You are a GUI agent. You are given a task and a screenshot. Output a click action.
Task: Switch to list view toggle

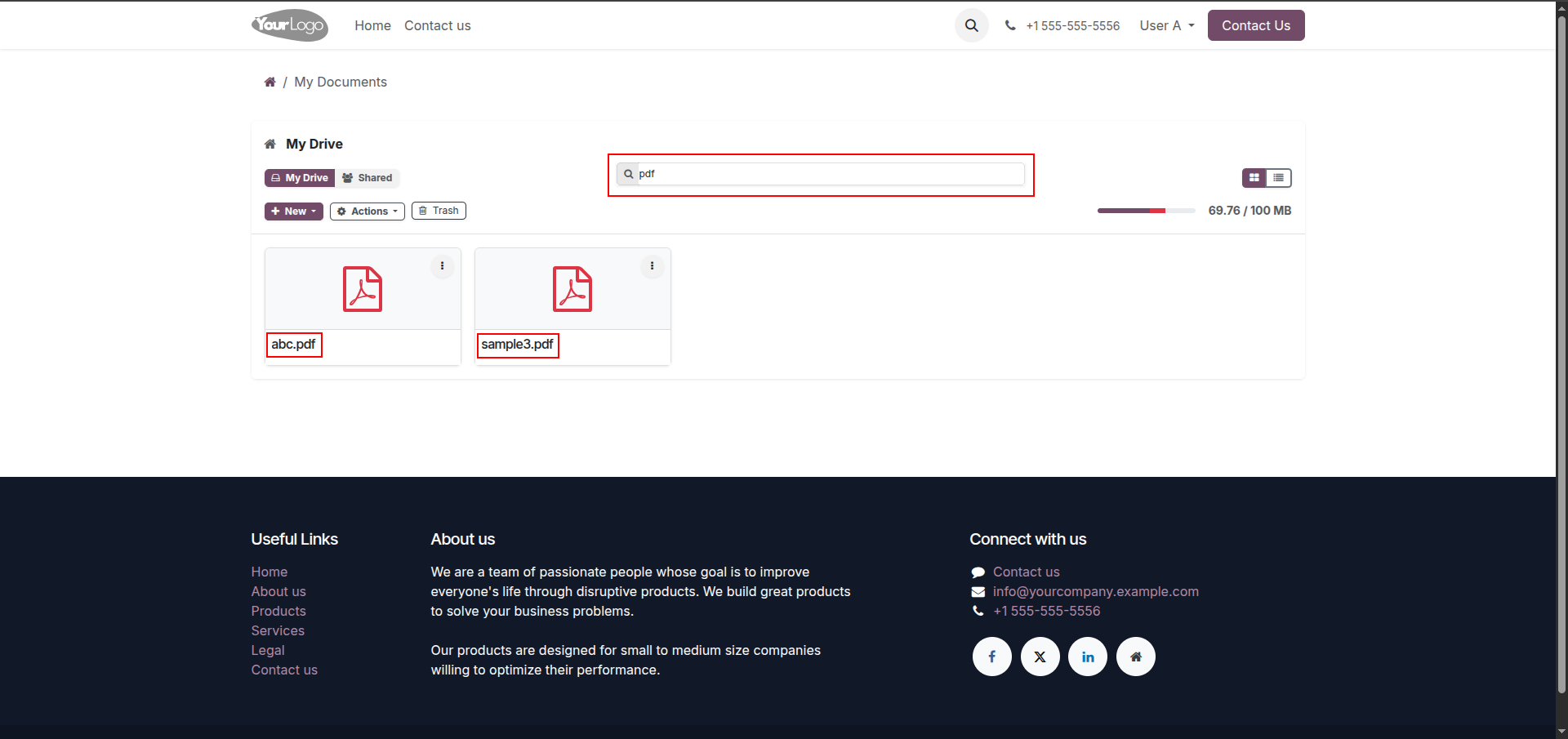1279,177
